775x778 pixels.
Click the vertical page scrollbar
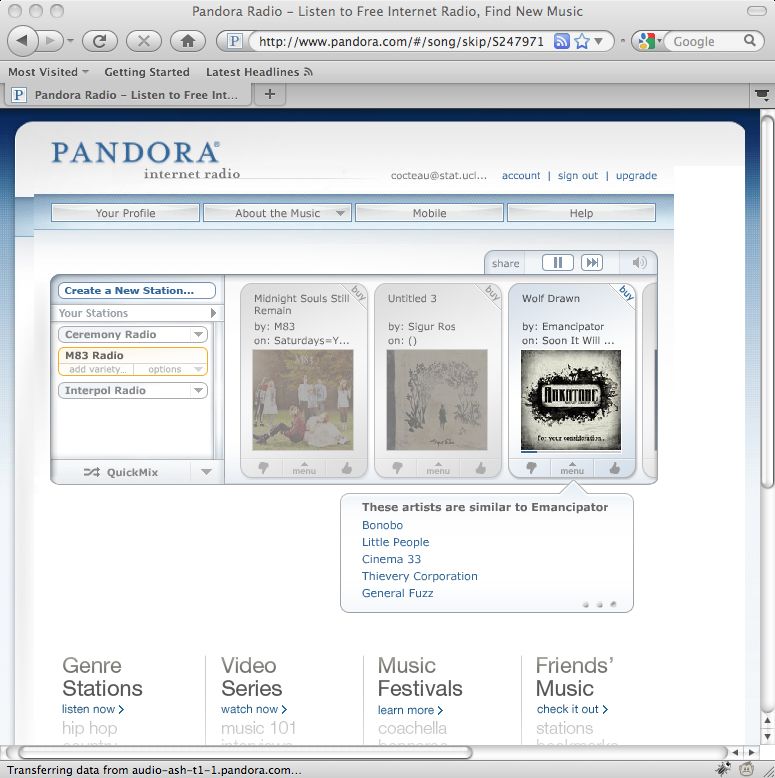pyautogui.click(x=767, y=302)
